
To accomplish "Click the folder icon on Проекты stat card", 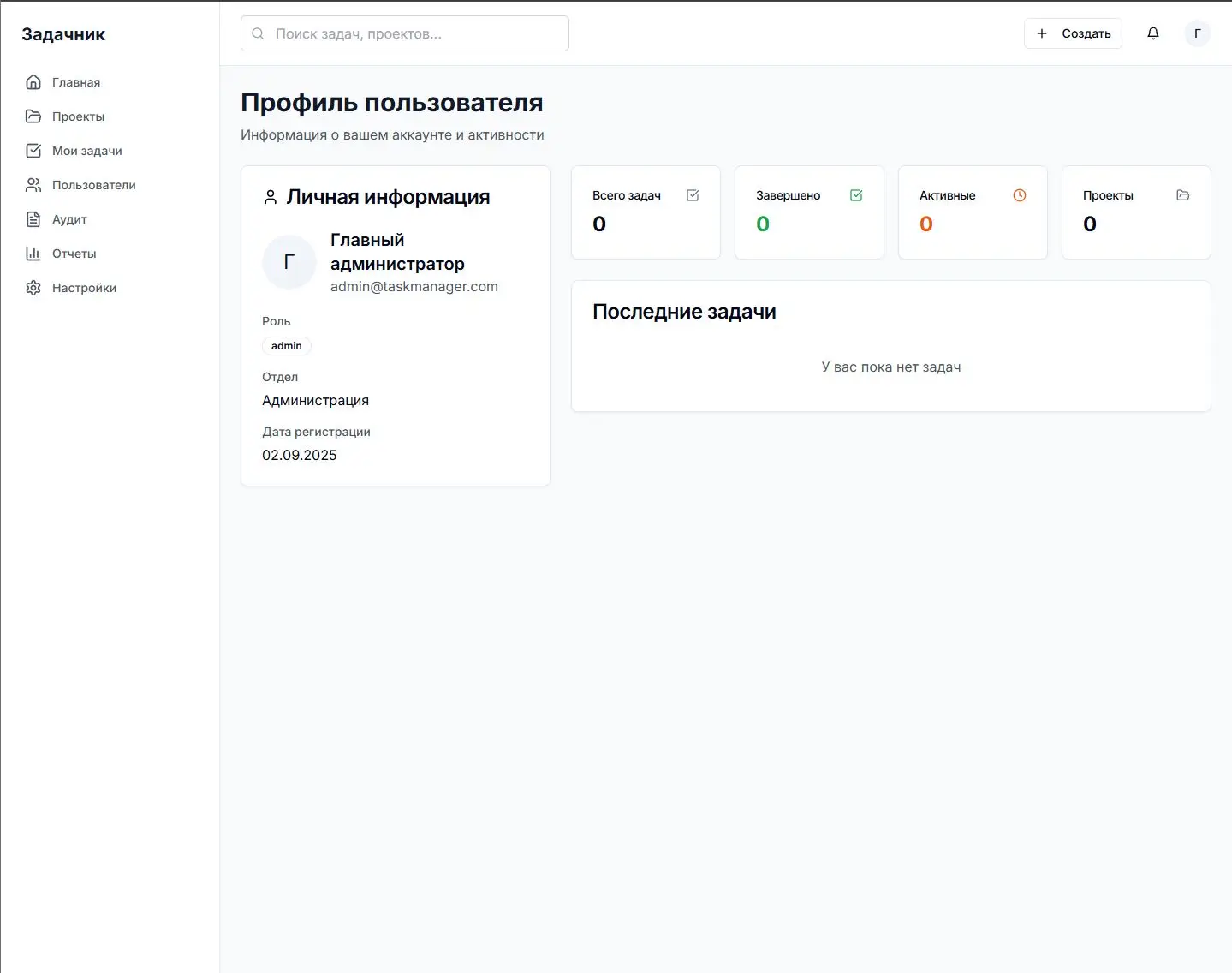I will pyautogui.click(x=1183, y=195).
